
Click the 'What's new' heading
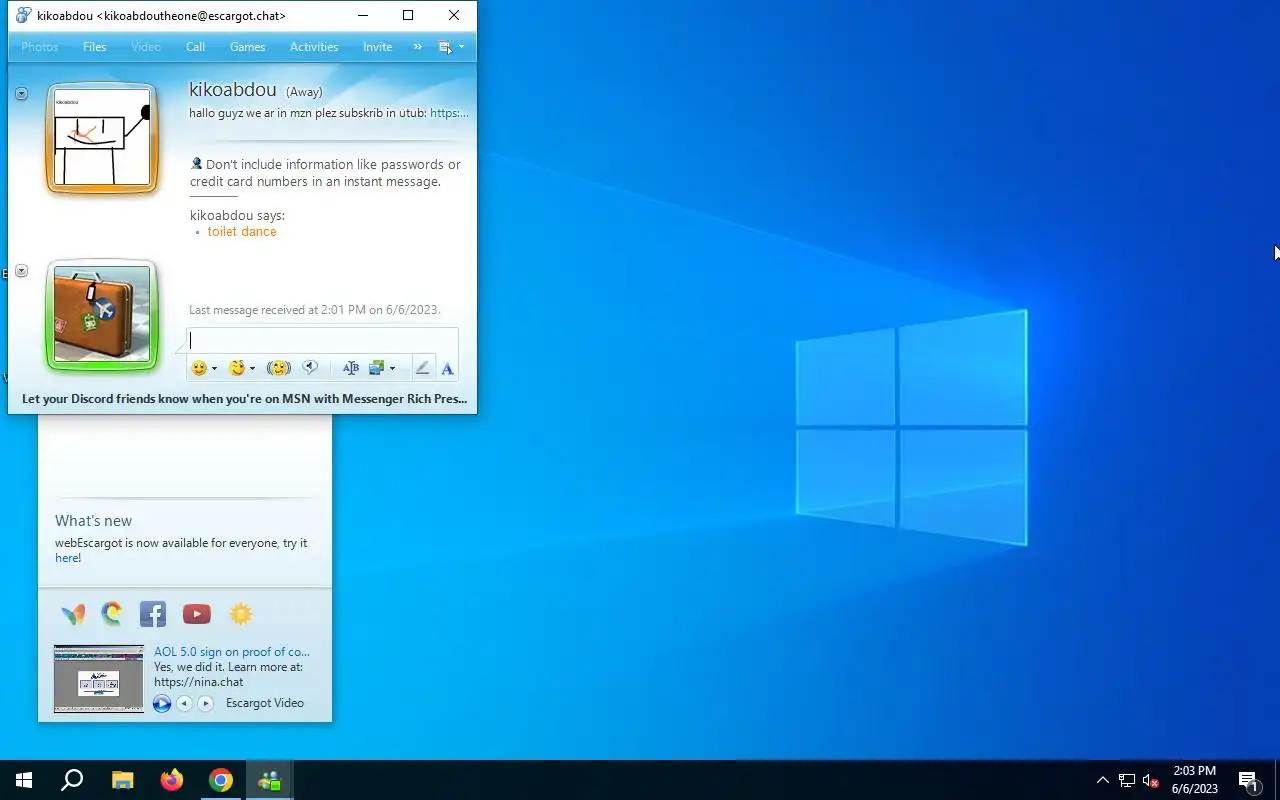(93, 521)
